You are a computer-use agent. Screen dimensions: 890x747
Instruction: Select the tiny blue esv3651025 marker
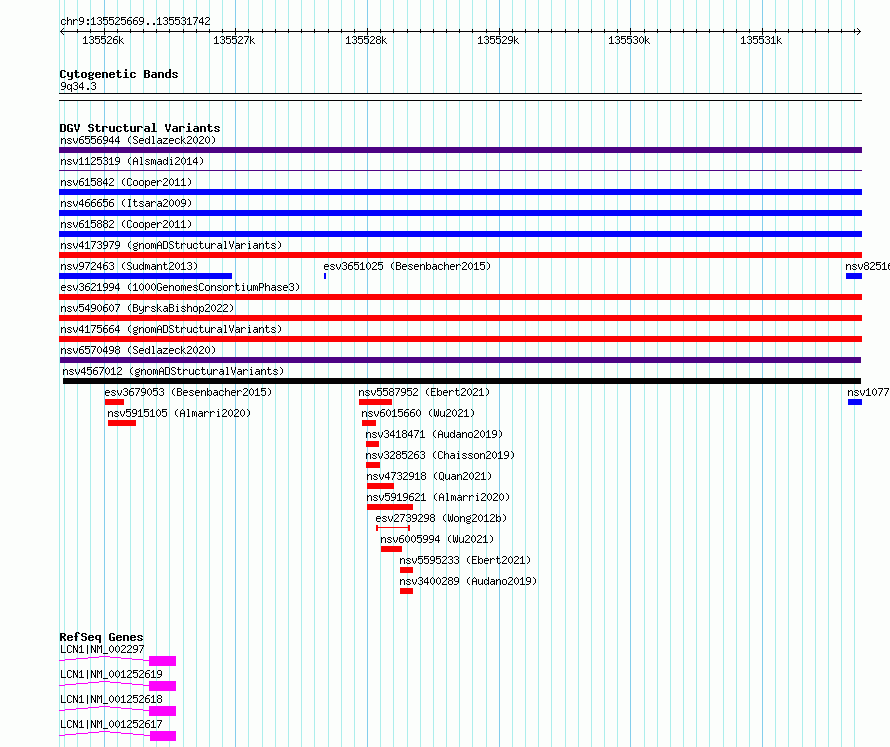coord(325,276)
